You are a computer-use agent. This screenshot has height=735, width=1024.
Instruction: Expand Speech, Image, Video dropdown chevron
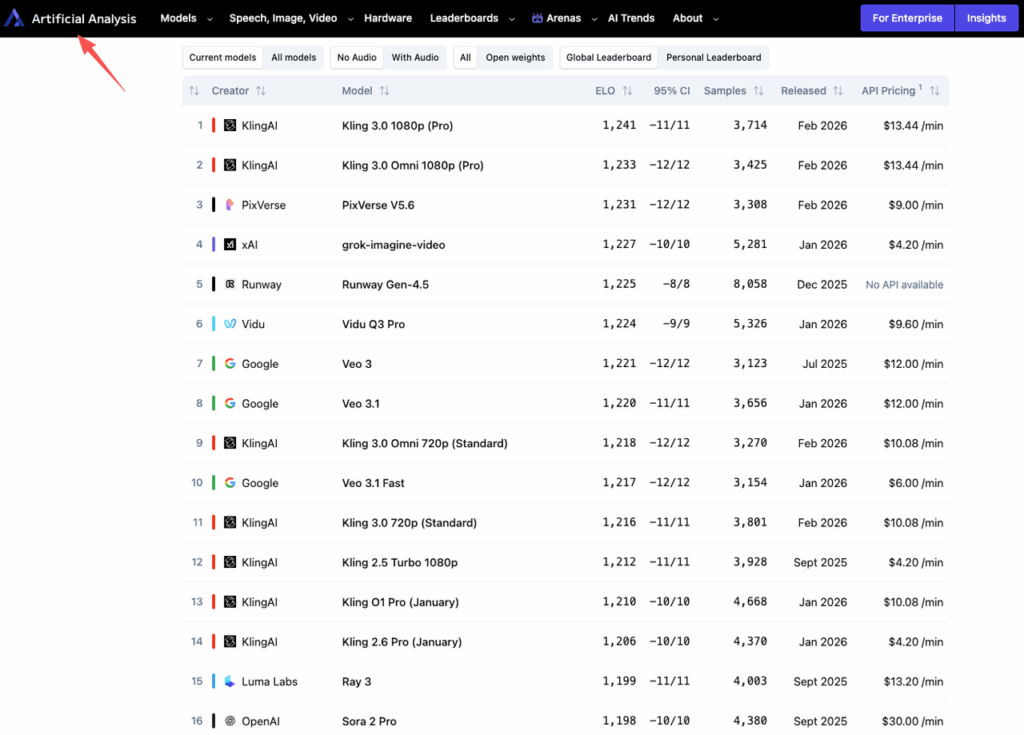click(x=351, y=19)
